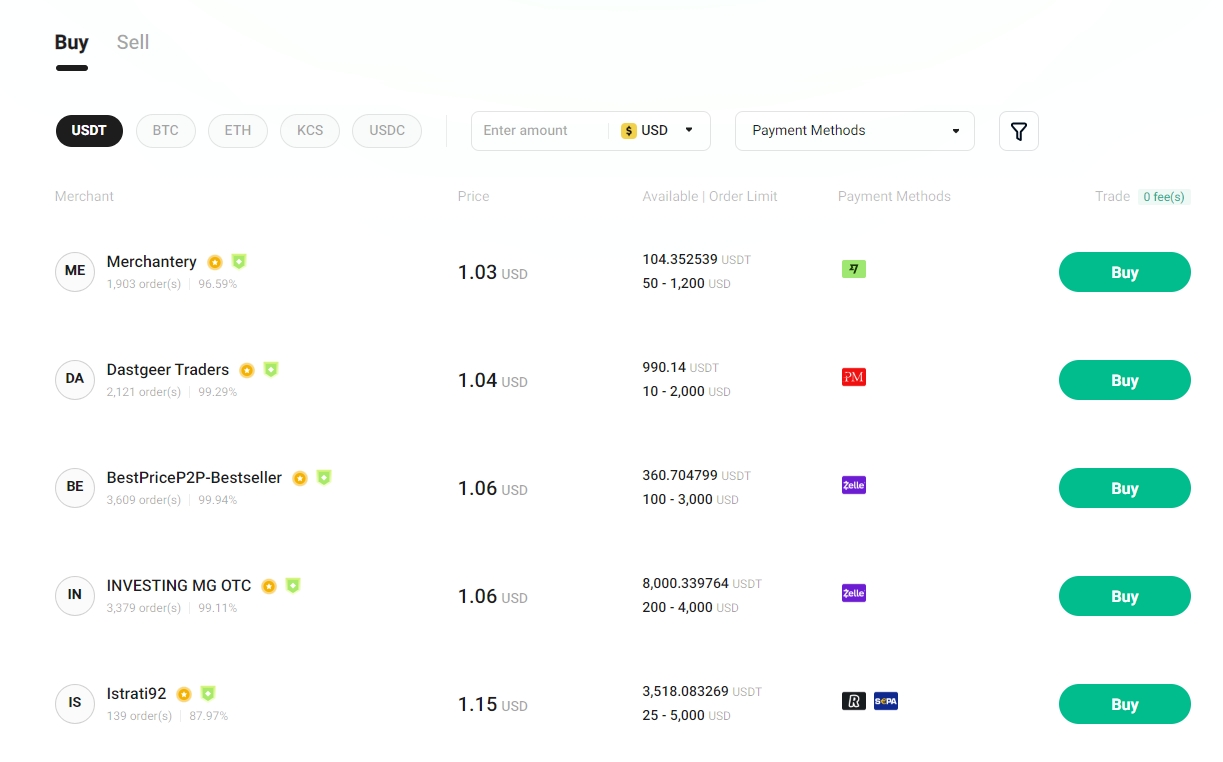Click the red PM payment icon
Image resolution: width=1223 pixels, height=762 pixels.
point(853,377)
